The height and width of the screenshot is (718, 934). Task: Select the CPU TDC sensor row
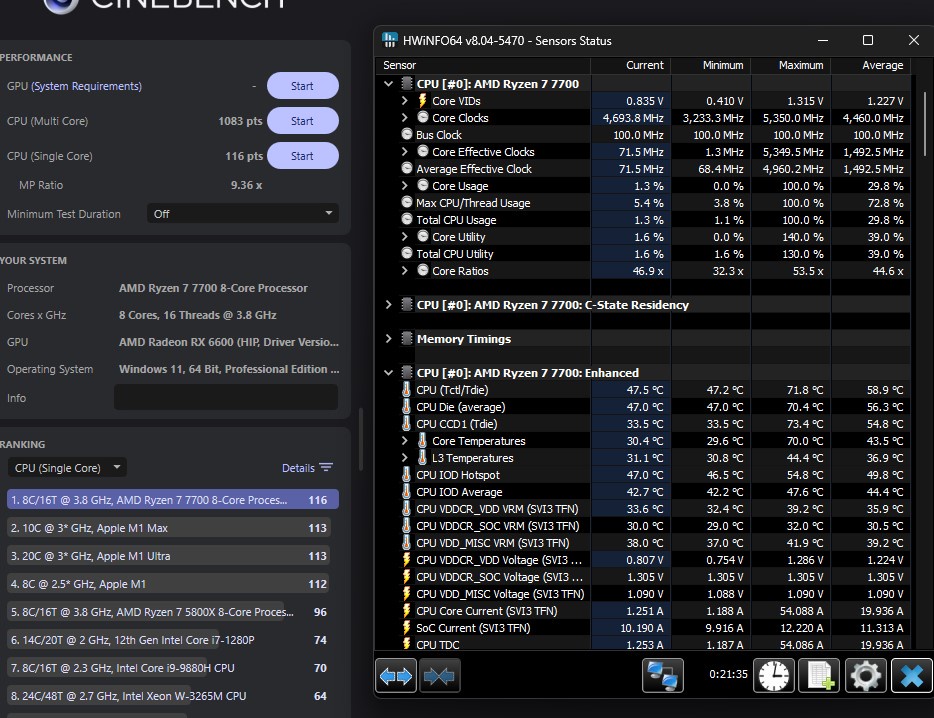(x=643, y=644)
